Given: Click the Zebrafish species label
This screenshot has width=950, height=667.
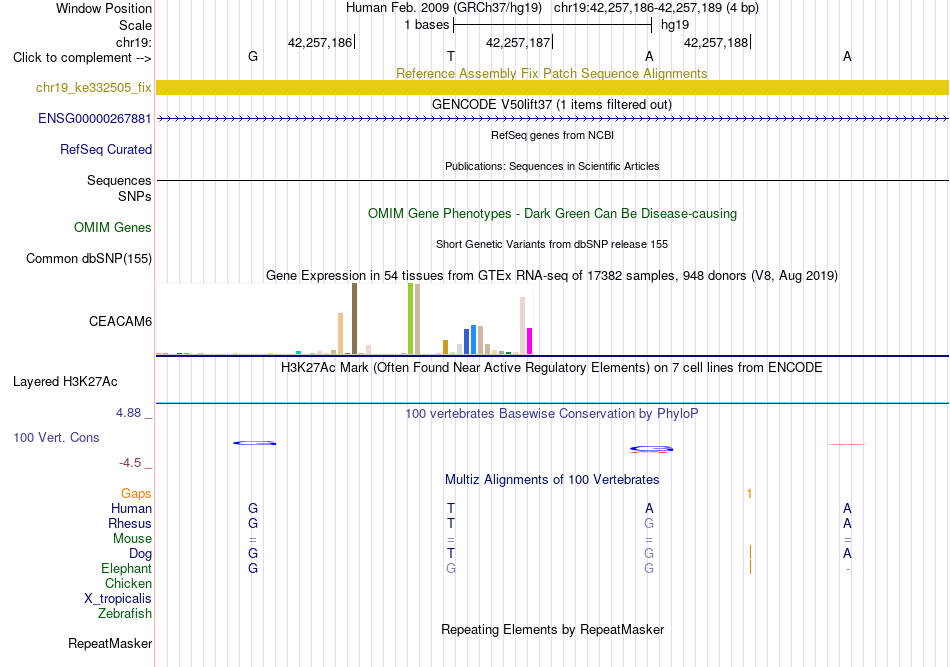Looking at the screenshot, I should click(x=124, y=614).
